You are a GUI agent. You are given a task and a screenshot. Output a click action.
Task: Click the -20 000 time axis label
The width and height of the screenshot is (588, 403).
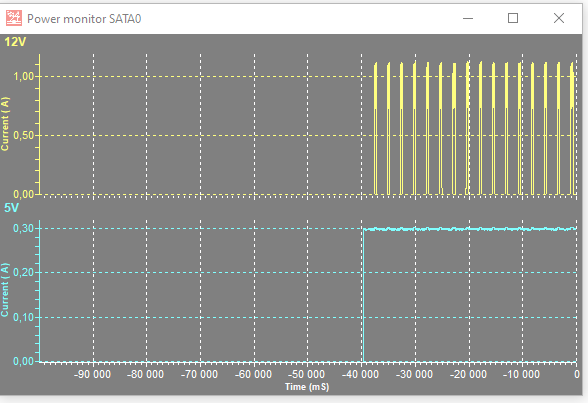pyautogui.click(x=468, y=374)
